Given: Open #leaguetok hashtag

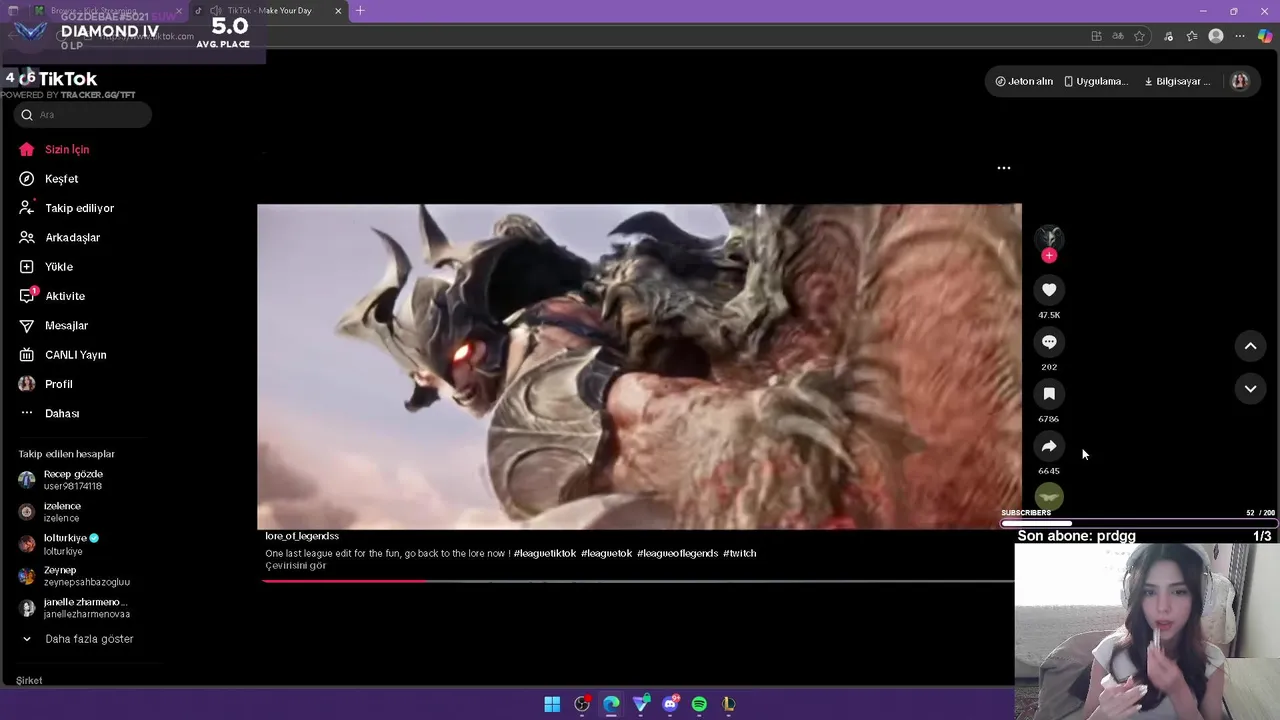Looking at the screenshot, I should point(606,553).
